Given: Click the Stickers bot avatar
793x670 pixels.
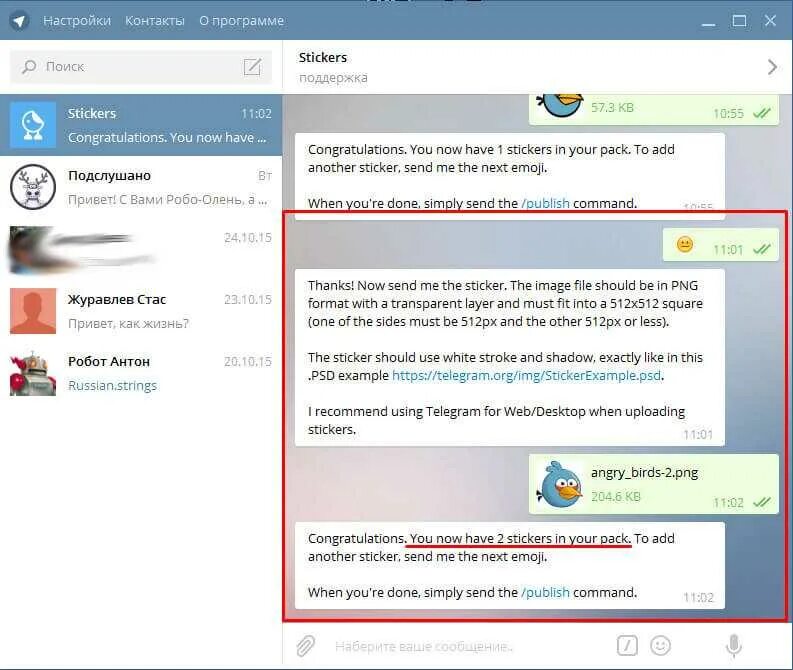Looking at the screenshot, I should 33,125.
